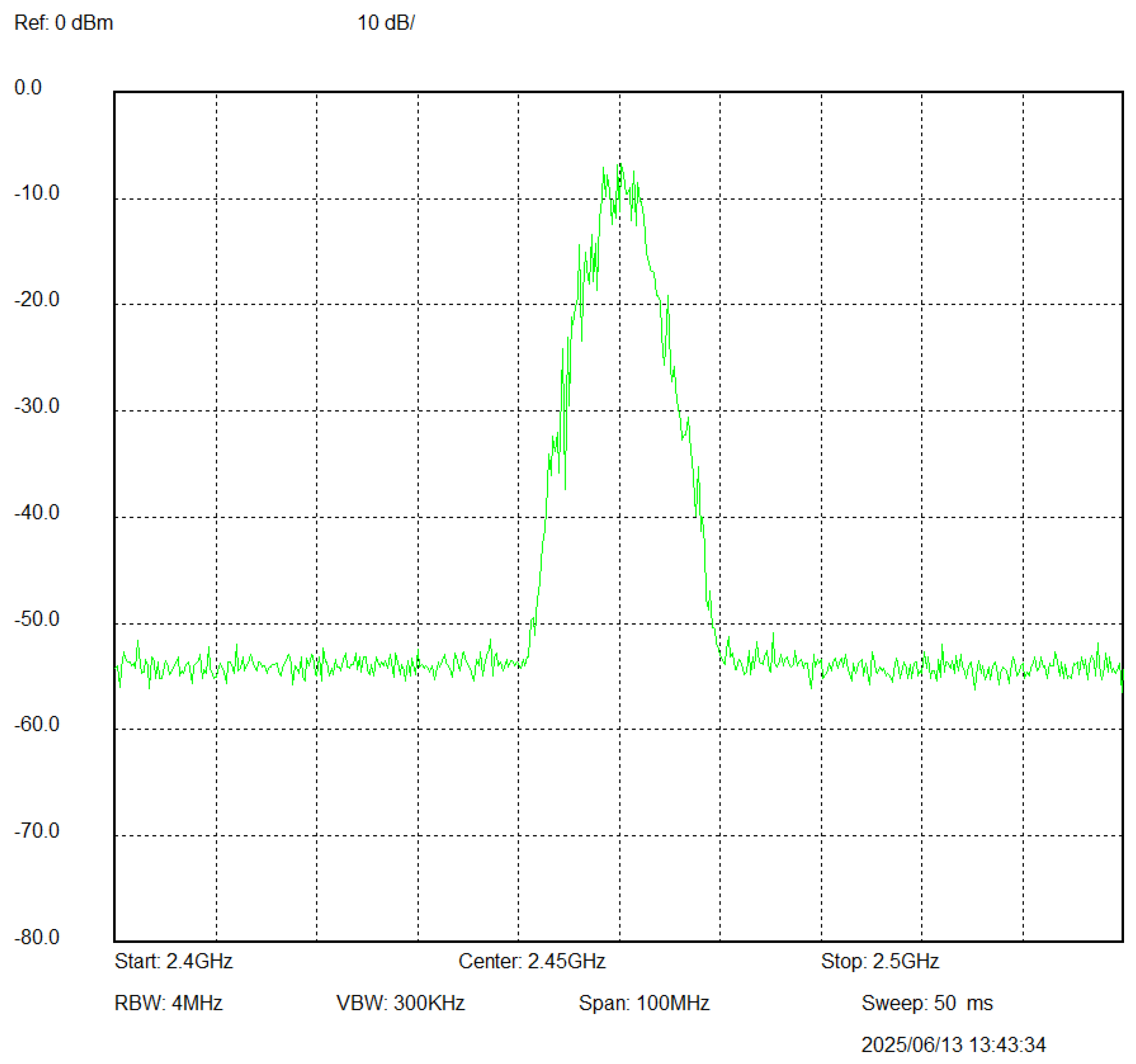The height and width of the screenshot is (1064, 1136).
Task: Click the -30.0 y-axis label
Action: 37,406
